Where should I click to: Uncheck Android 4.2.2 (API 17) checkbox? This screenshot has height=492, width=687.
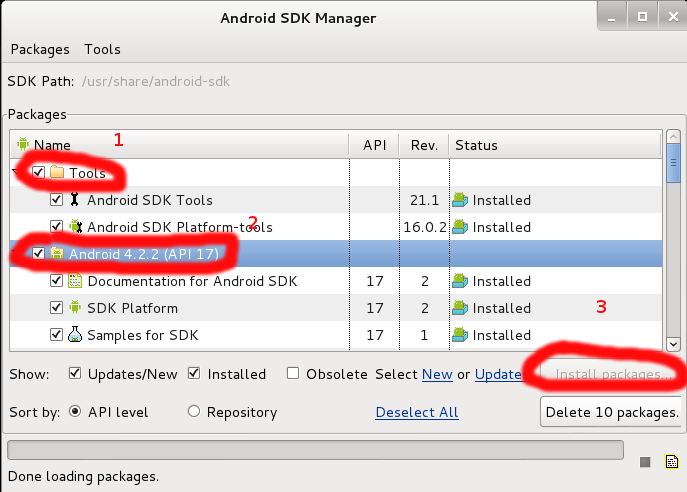[x=39, y=253]
